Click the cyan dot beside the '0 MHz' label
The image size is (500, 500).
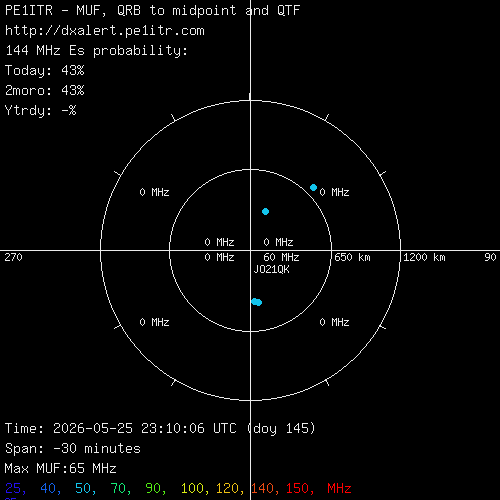[x=313, y=188]
